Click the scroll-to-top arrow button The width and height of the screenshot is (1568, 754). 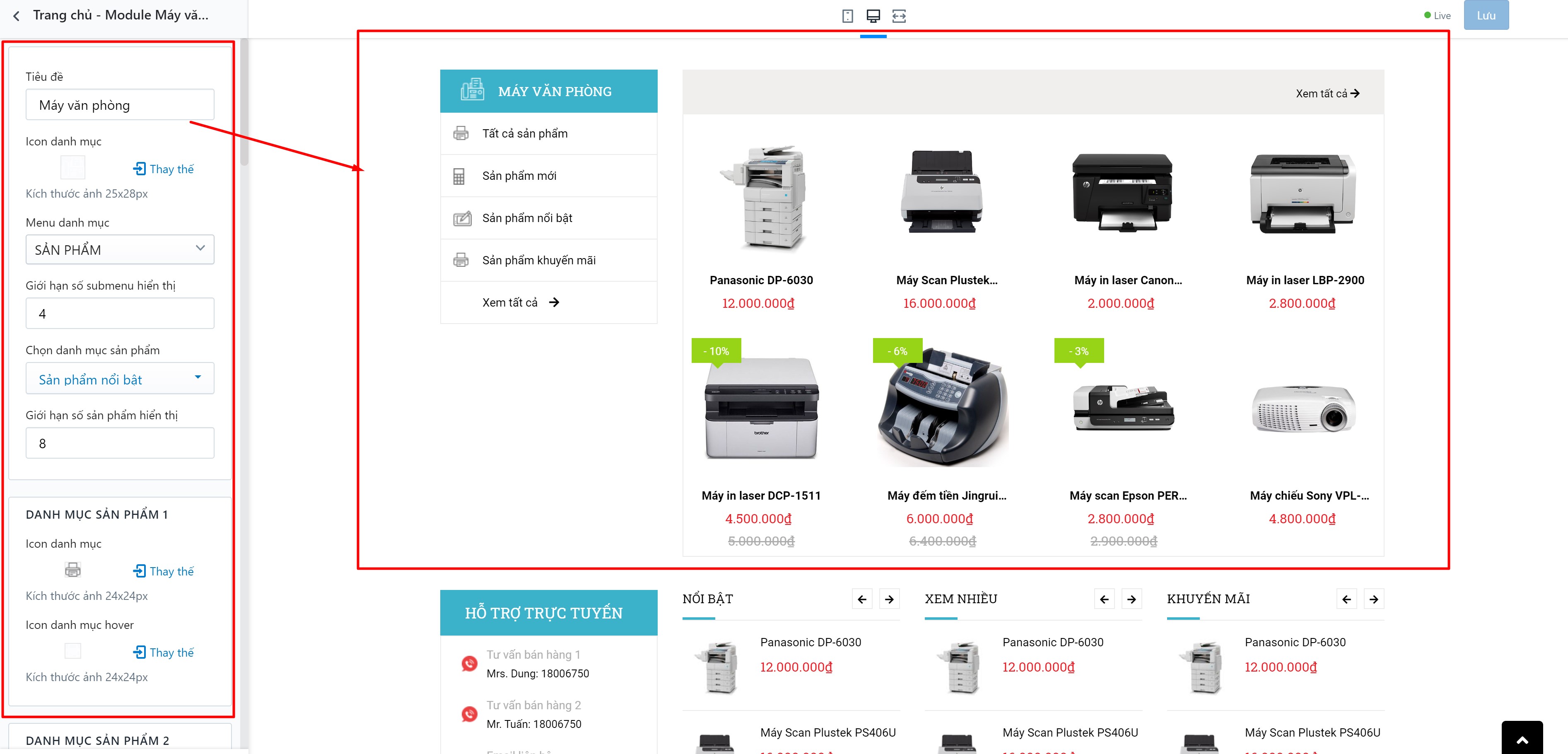tap(1522, 738)
